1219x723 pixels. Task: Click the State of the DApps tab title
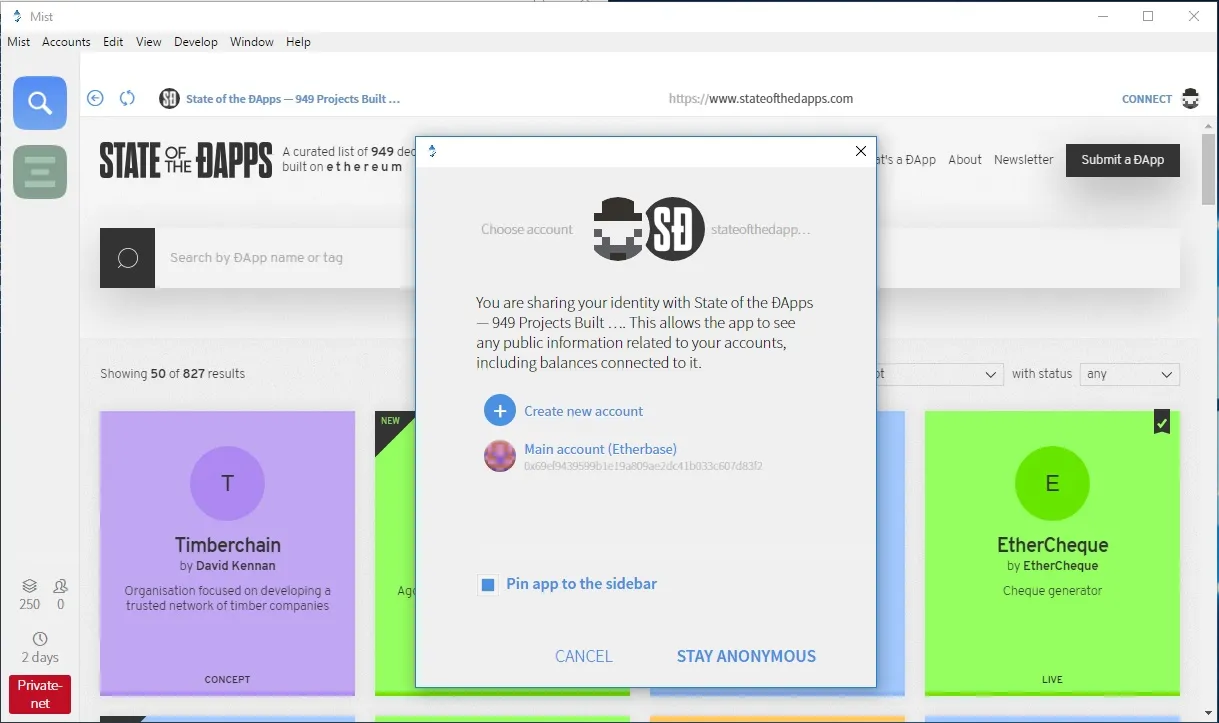click(x=293, y=99)
